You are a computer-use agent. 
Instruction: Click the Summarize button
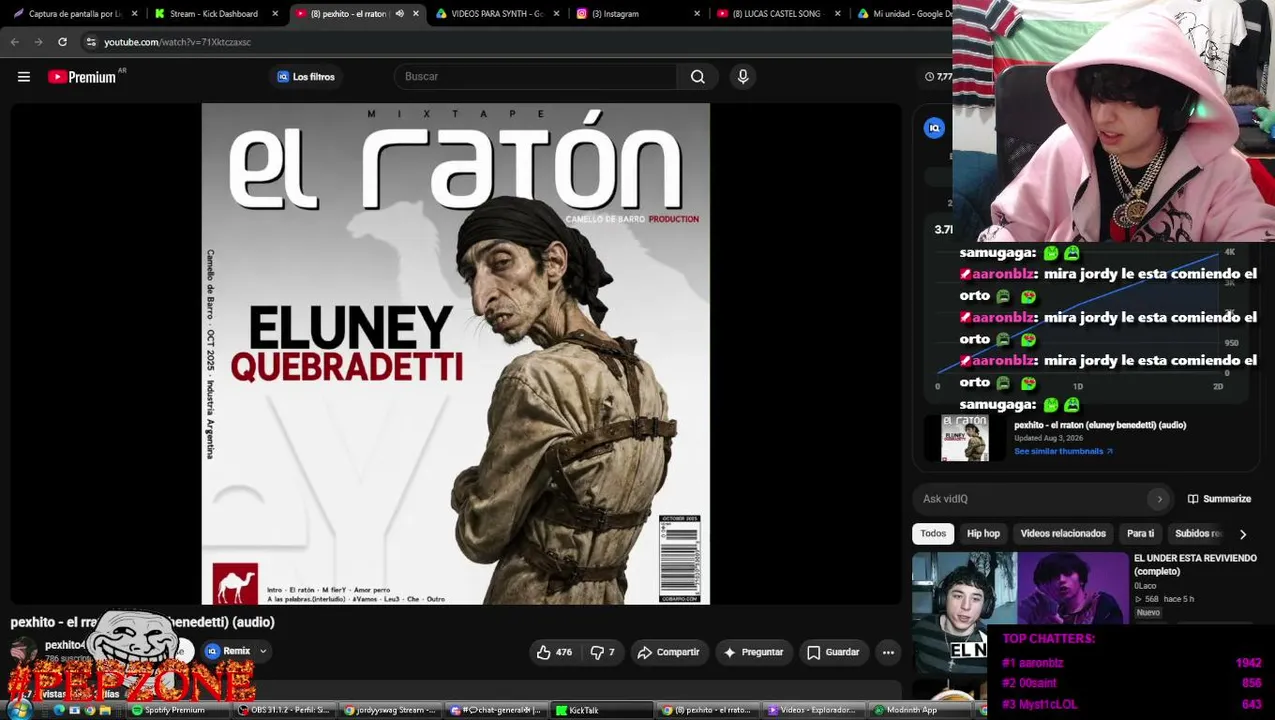[x=1219, y=499]
